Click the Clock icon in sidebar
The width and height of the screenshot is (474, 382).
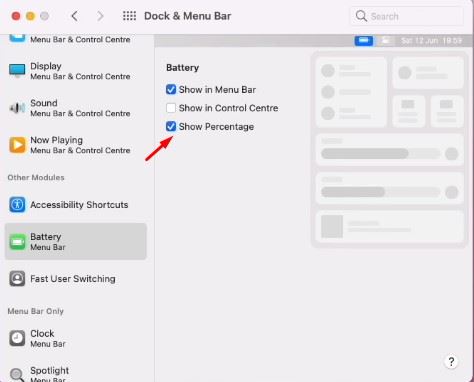17,338
